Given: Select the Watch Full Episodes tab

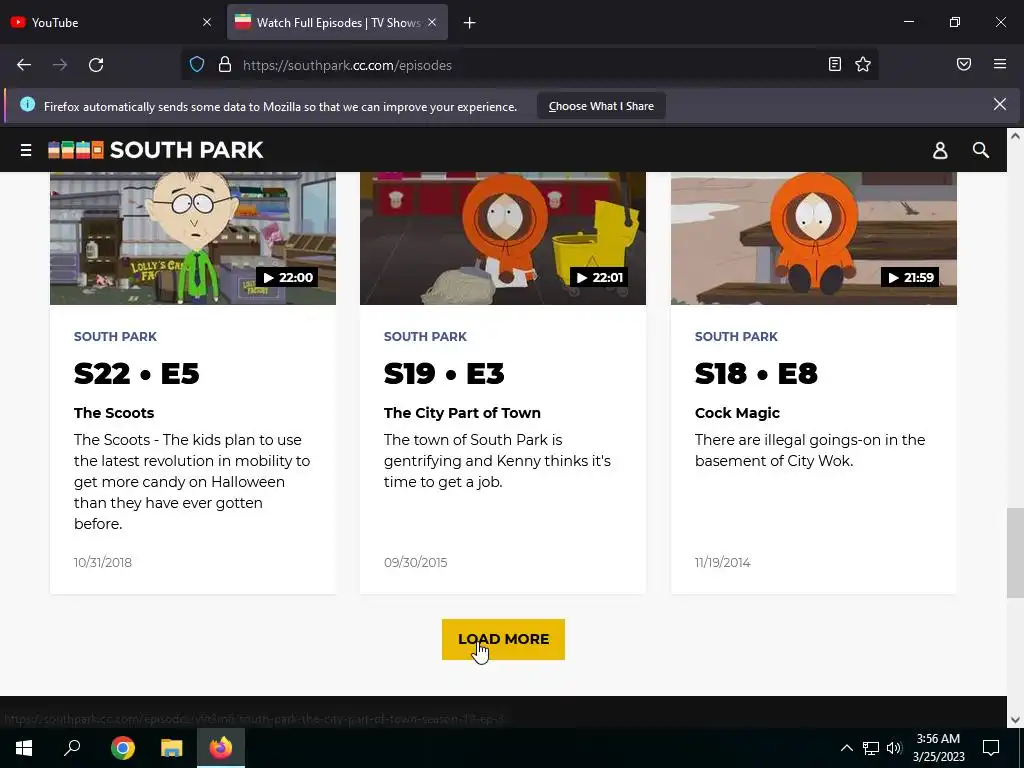Looking at the screenshot, I should coord(337,22).
